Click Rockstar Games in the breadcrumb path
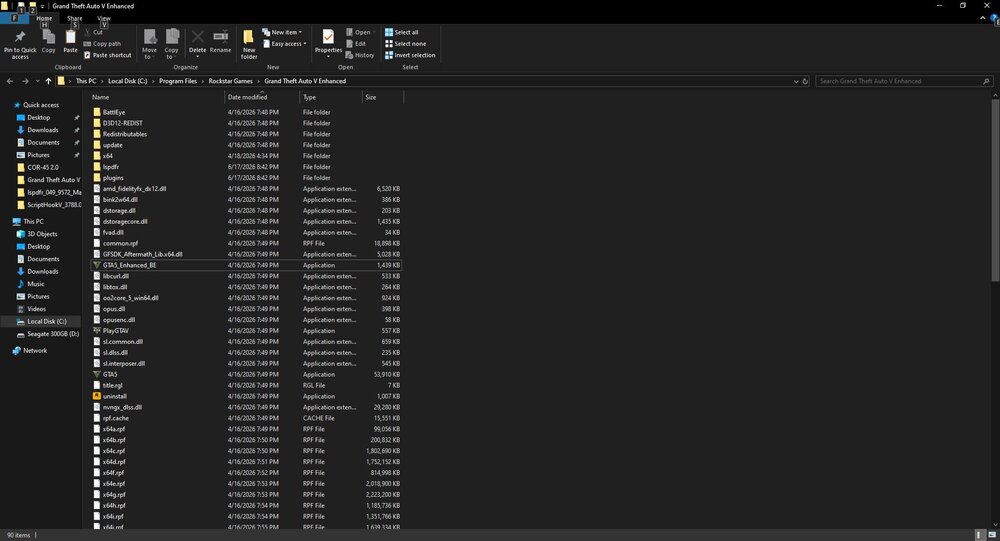The width and height of the screenshot is (1000, 541). (230, 81)
